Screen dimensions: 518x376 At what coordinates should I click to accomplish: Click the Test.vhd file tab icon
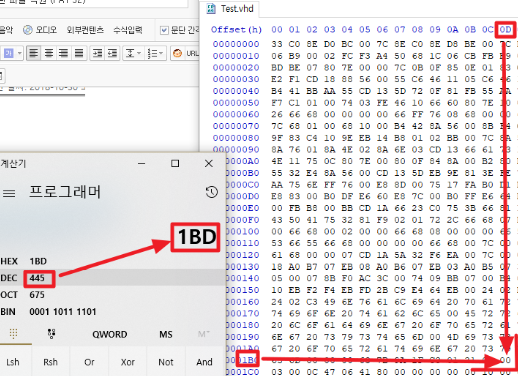coord(211,9)
